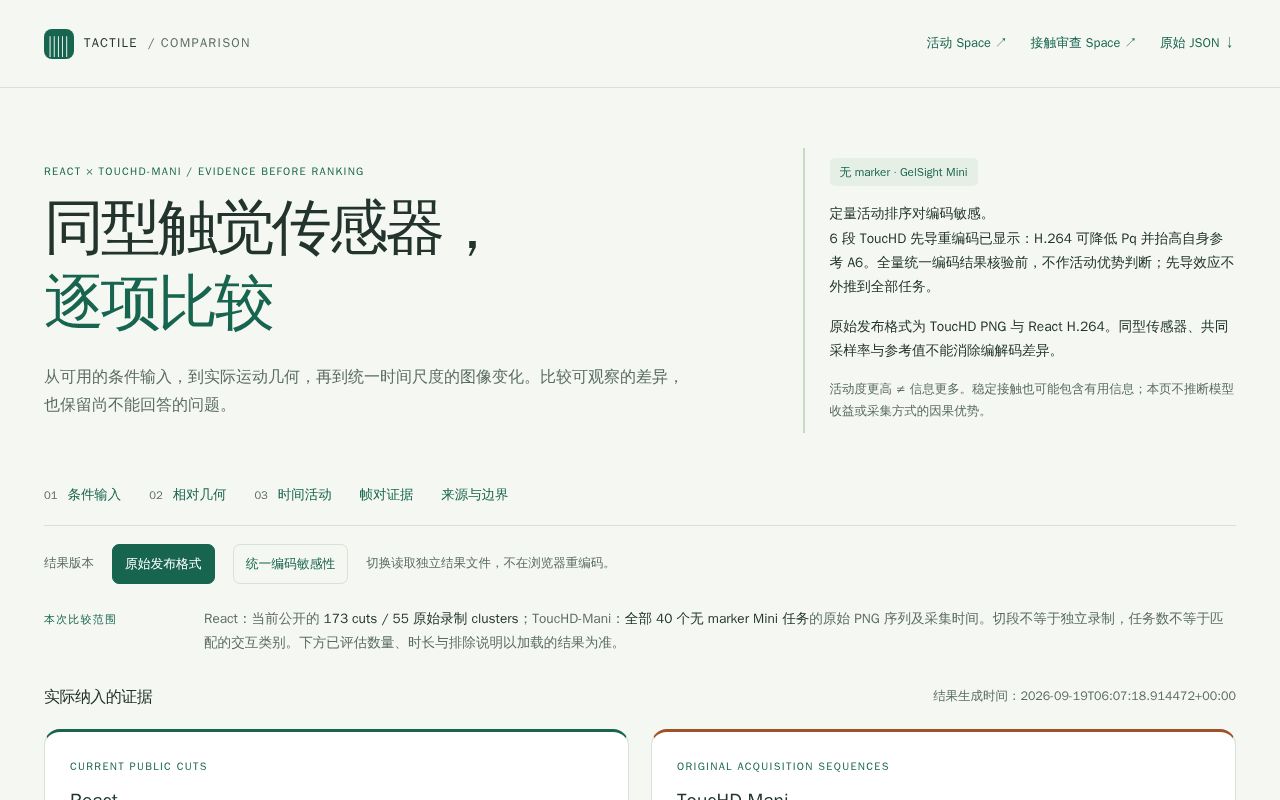Click the TACTILE brand name text
The height and width of the screenshot is (800, 1280).
click(x=110, y=43)
